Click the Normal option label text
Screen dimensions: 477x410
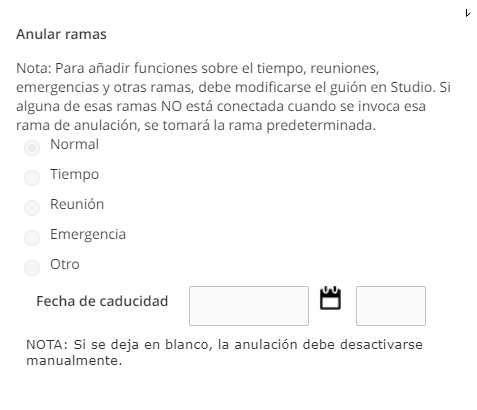pyautogui.click(x=74, y=144)
